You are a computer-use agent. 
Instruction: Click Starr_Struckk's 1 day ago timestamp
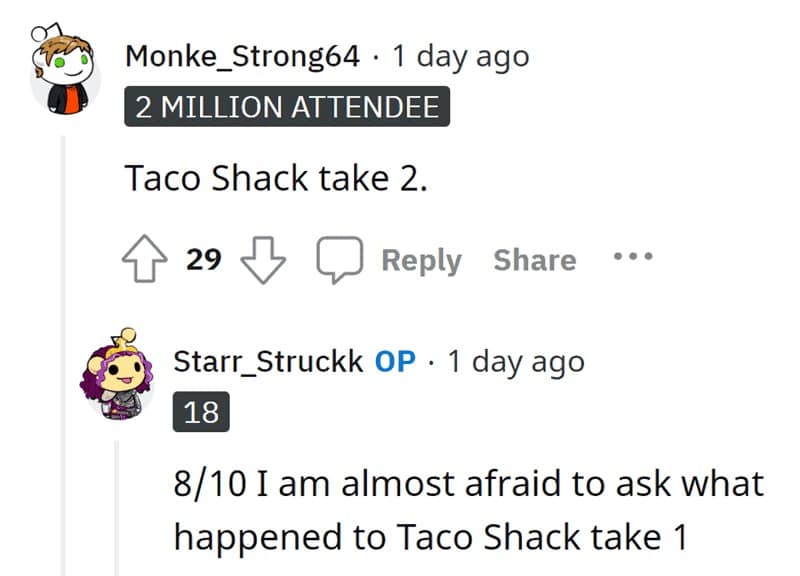516,361
